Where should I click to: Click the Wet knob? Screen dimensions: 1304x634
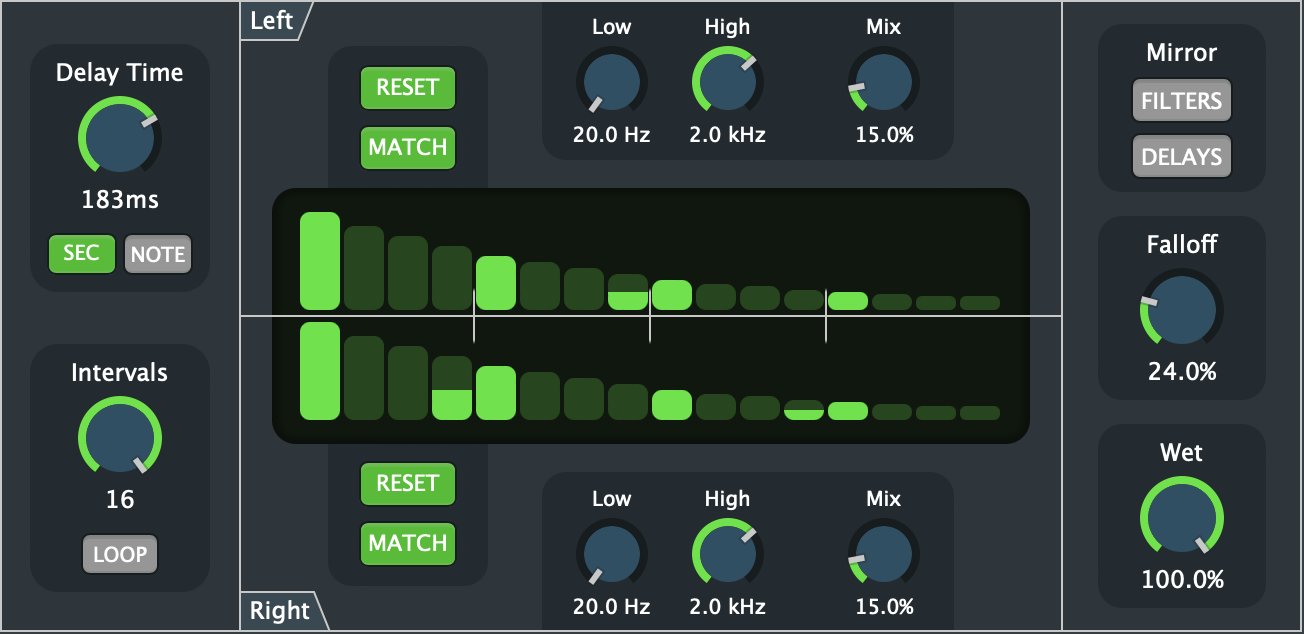[1182, 518]
